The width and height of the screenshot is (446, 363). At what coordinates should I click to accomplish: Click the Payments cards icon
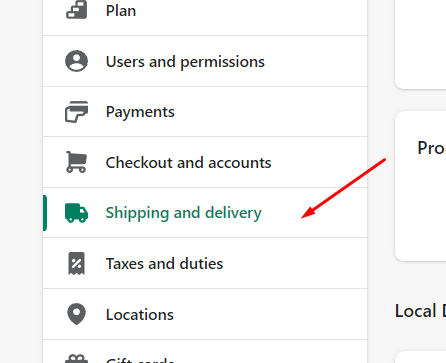(76, 112)
